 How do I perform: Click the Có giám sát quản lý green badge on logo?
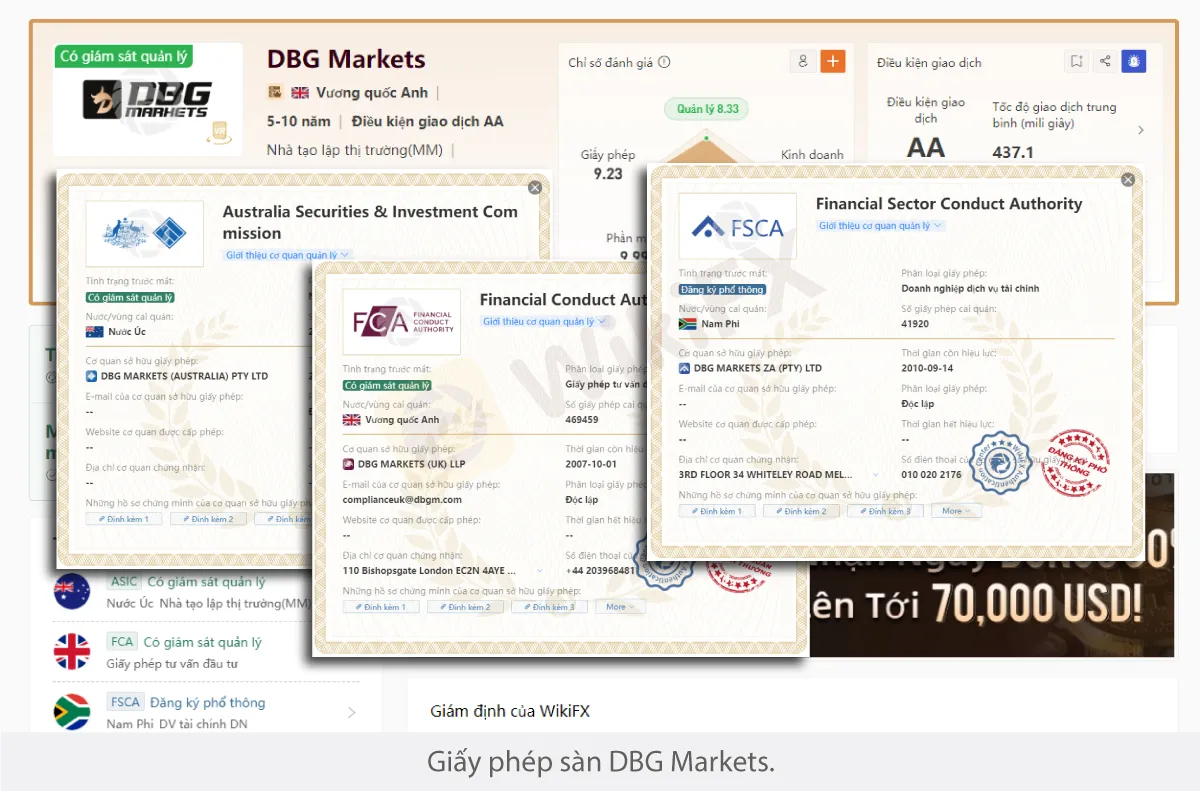(124, 56)
